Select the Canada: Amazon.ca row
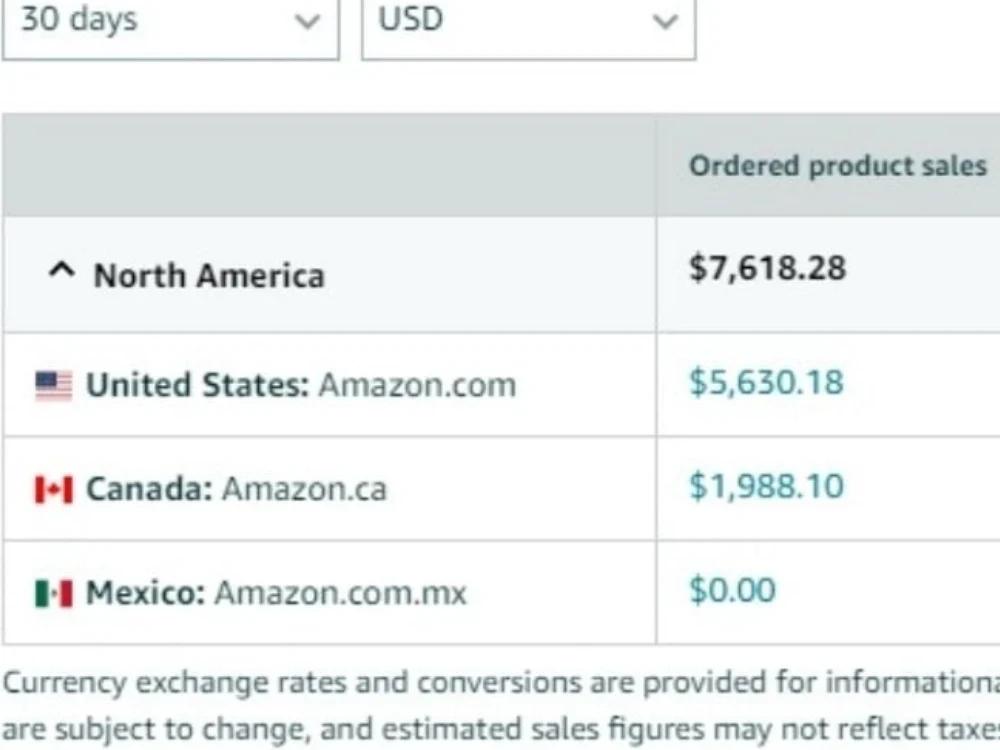Screen dimensions: 1000x750 (x=501, y=489)
